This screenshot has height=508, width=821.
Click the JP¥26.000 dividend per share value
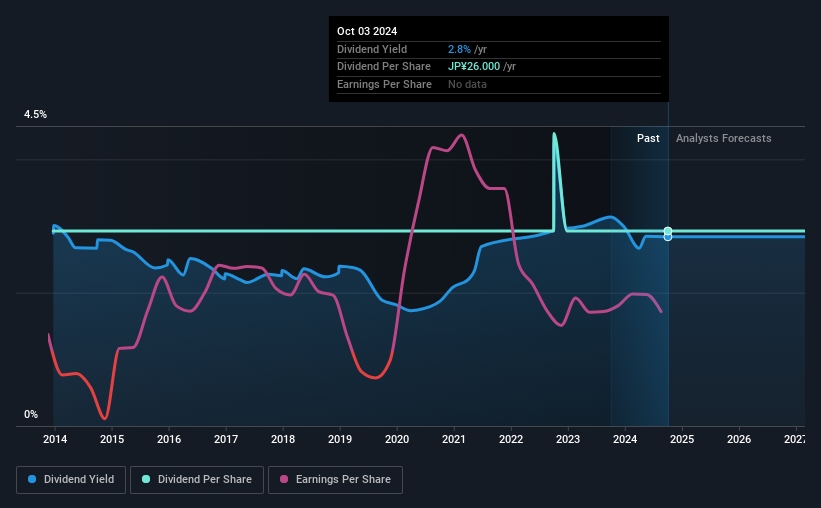pyautogui.click(x=474, y=67)
